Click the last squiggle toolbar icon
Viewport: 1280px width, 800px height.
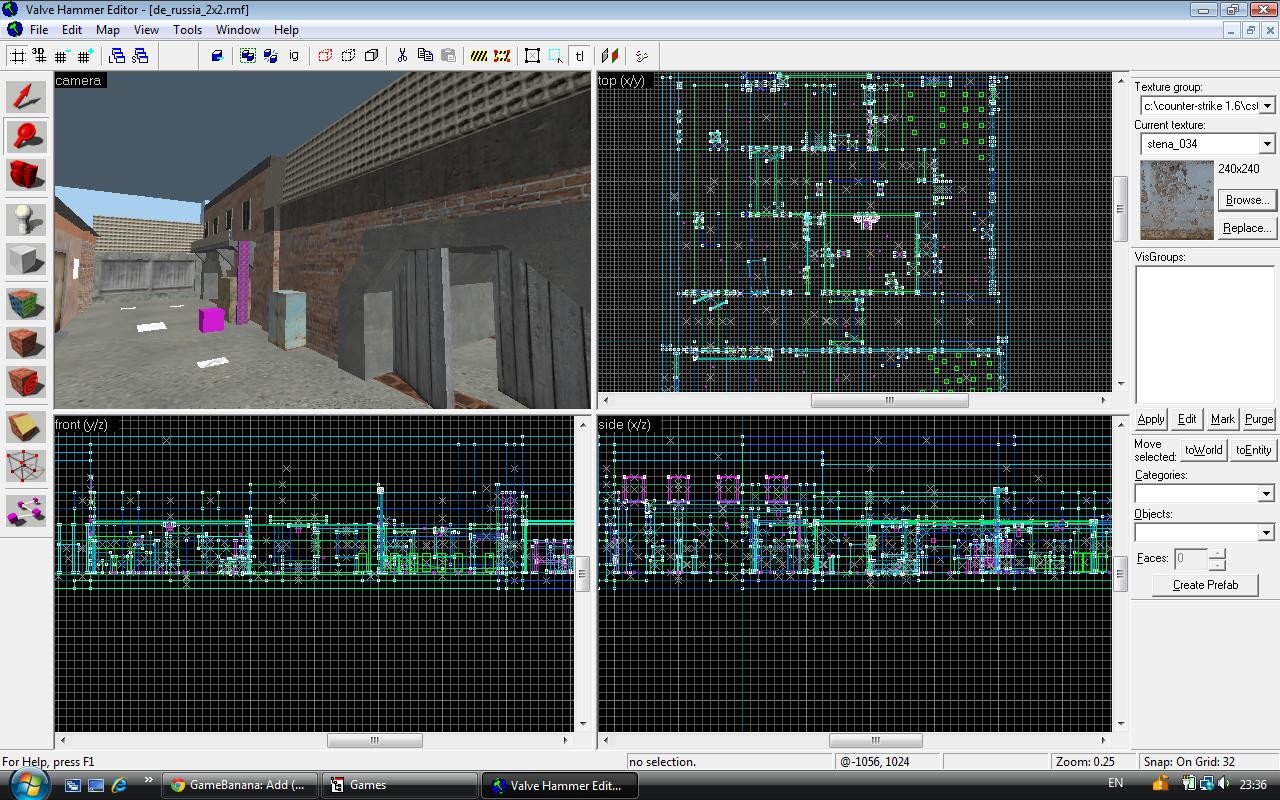pos(642,56)
